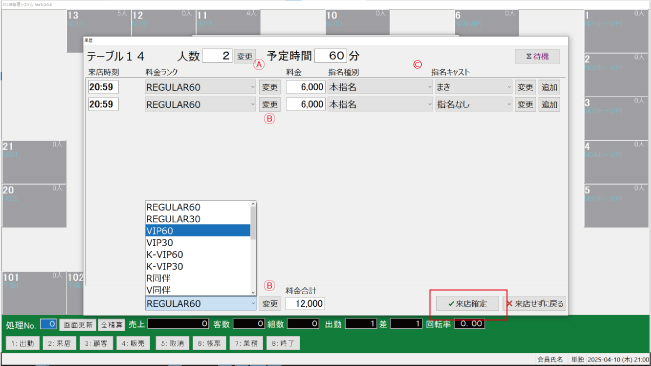This screenshot has width=651, height=366.
Task: Click the rank list scrollbar
Action: (x=253, y=248)
